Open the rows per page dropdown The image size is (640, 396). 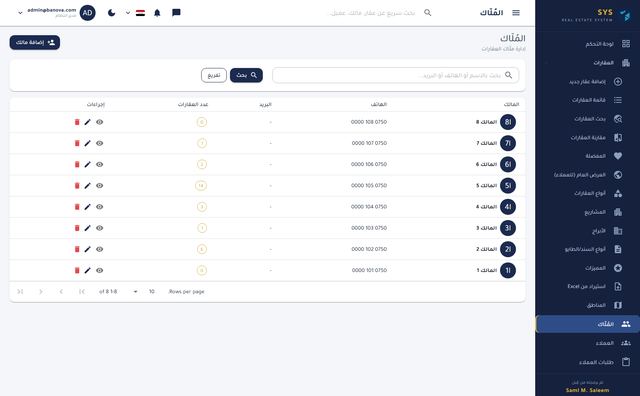click(143, 291)
